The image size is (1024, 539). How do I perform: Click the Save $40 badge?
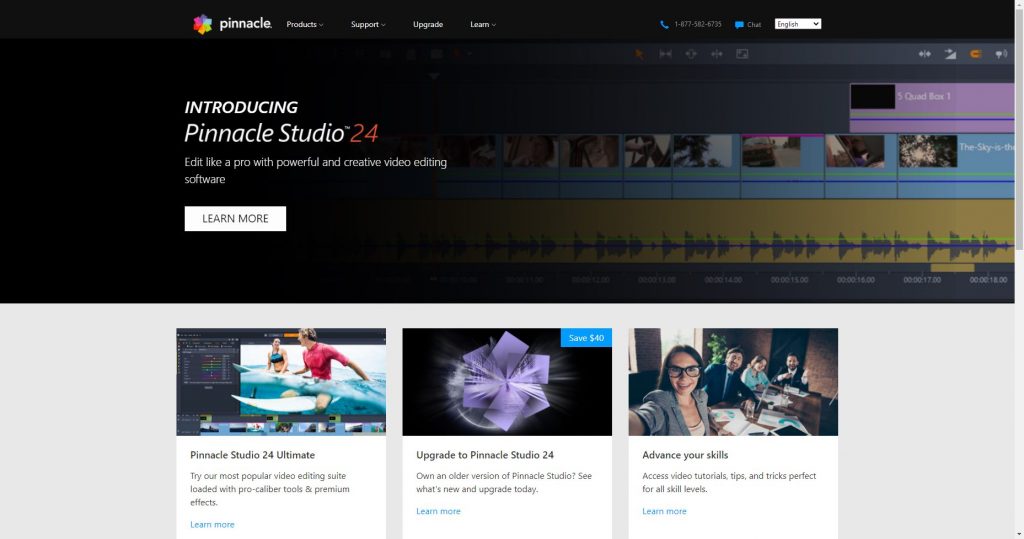pyautogui.click(x=586, y=338)
